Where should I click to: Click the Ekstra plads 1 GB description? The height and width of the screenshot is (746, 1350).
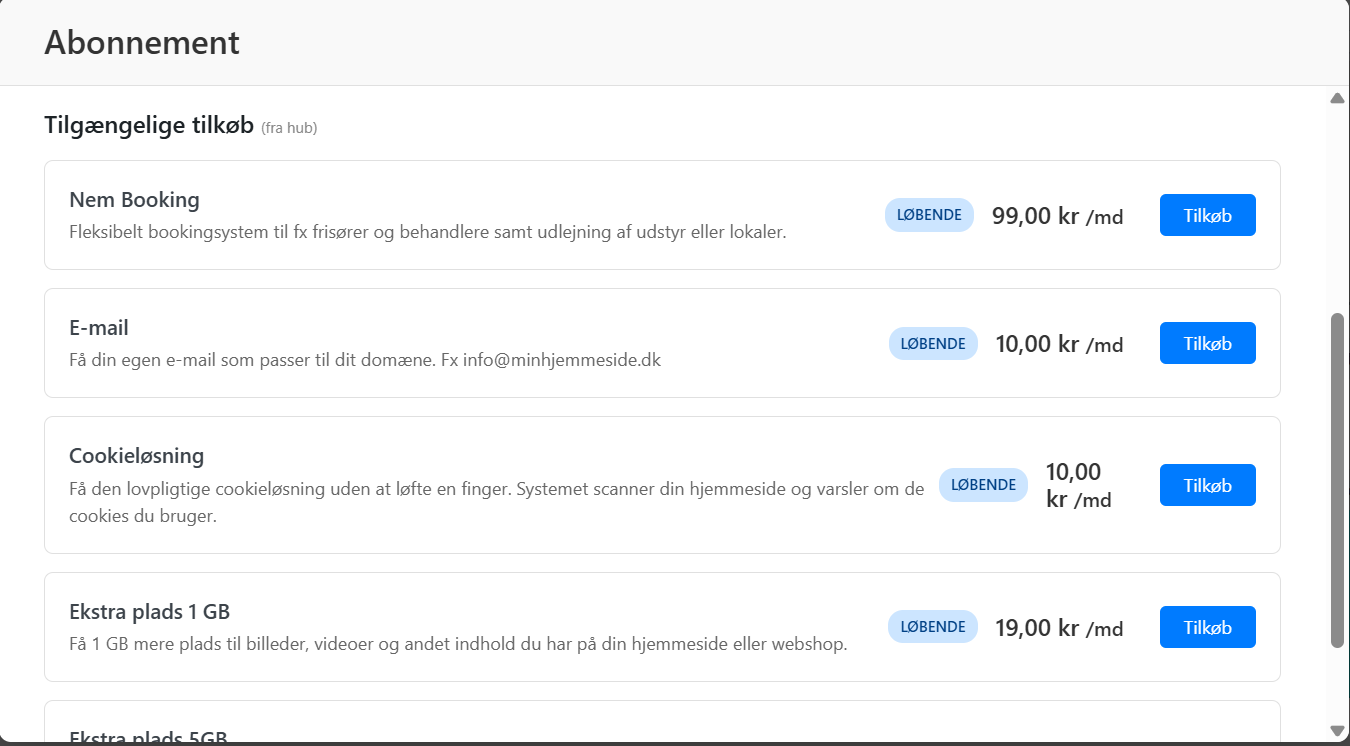click(x=458, y=644)
